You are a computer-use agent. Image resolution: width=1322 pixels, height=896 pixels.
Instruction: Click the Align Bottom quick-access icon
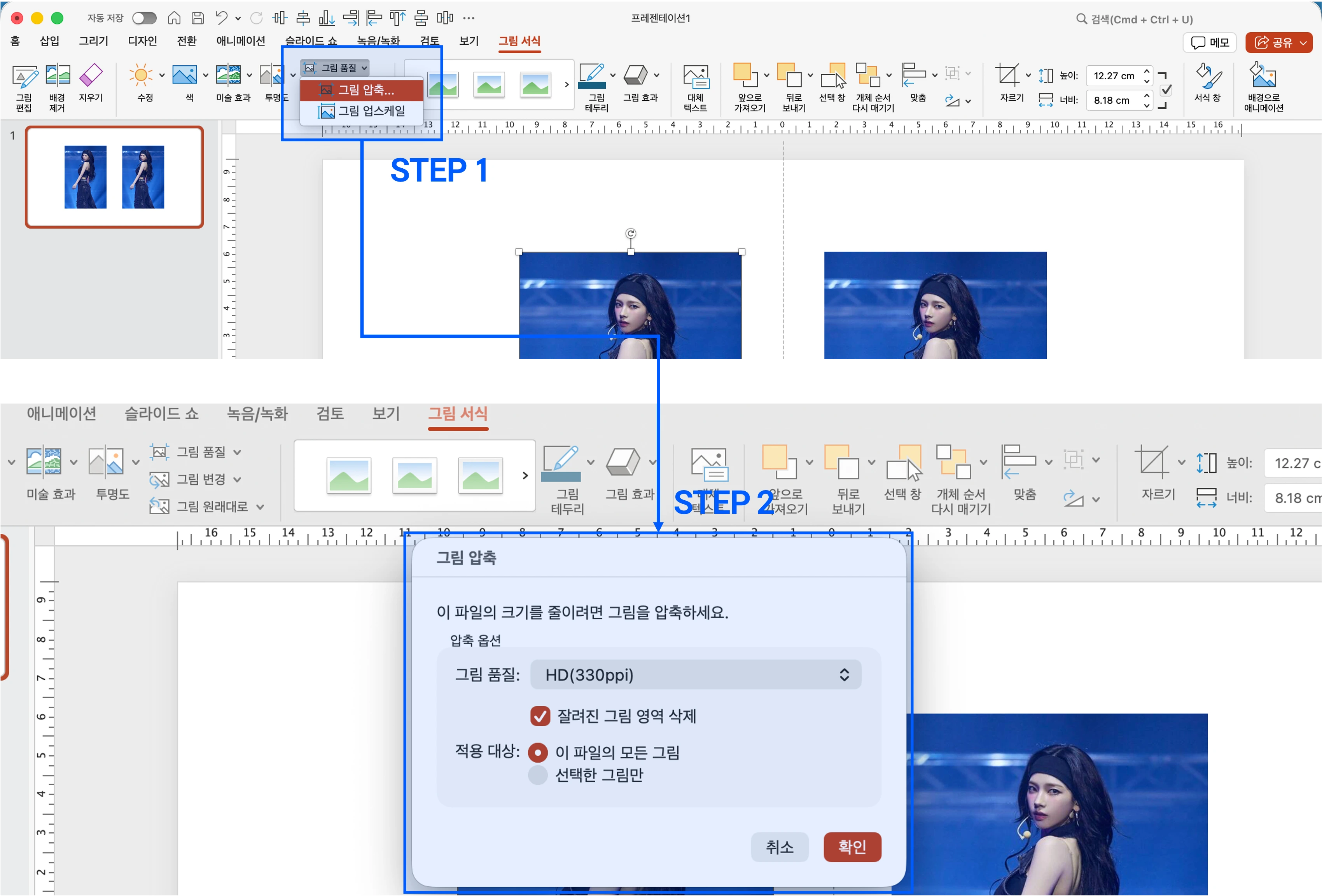(x=327, y=18)
